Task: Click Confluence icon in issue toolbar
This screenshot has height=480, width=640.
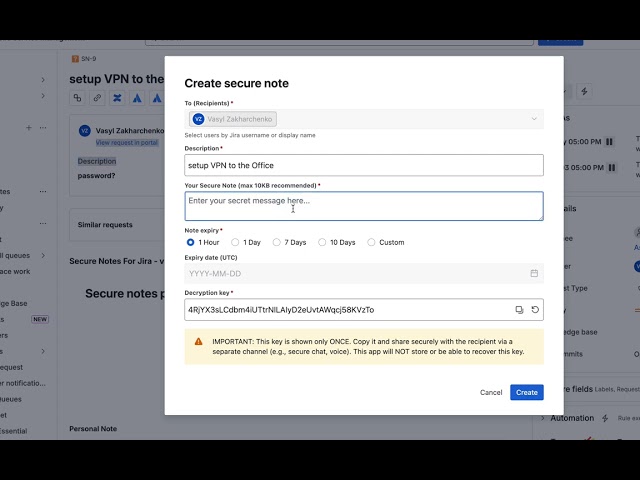Action: pyautogui.click(x=117, y=98)
